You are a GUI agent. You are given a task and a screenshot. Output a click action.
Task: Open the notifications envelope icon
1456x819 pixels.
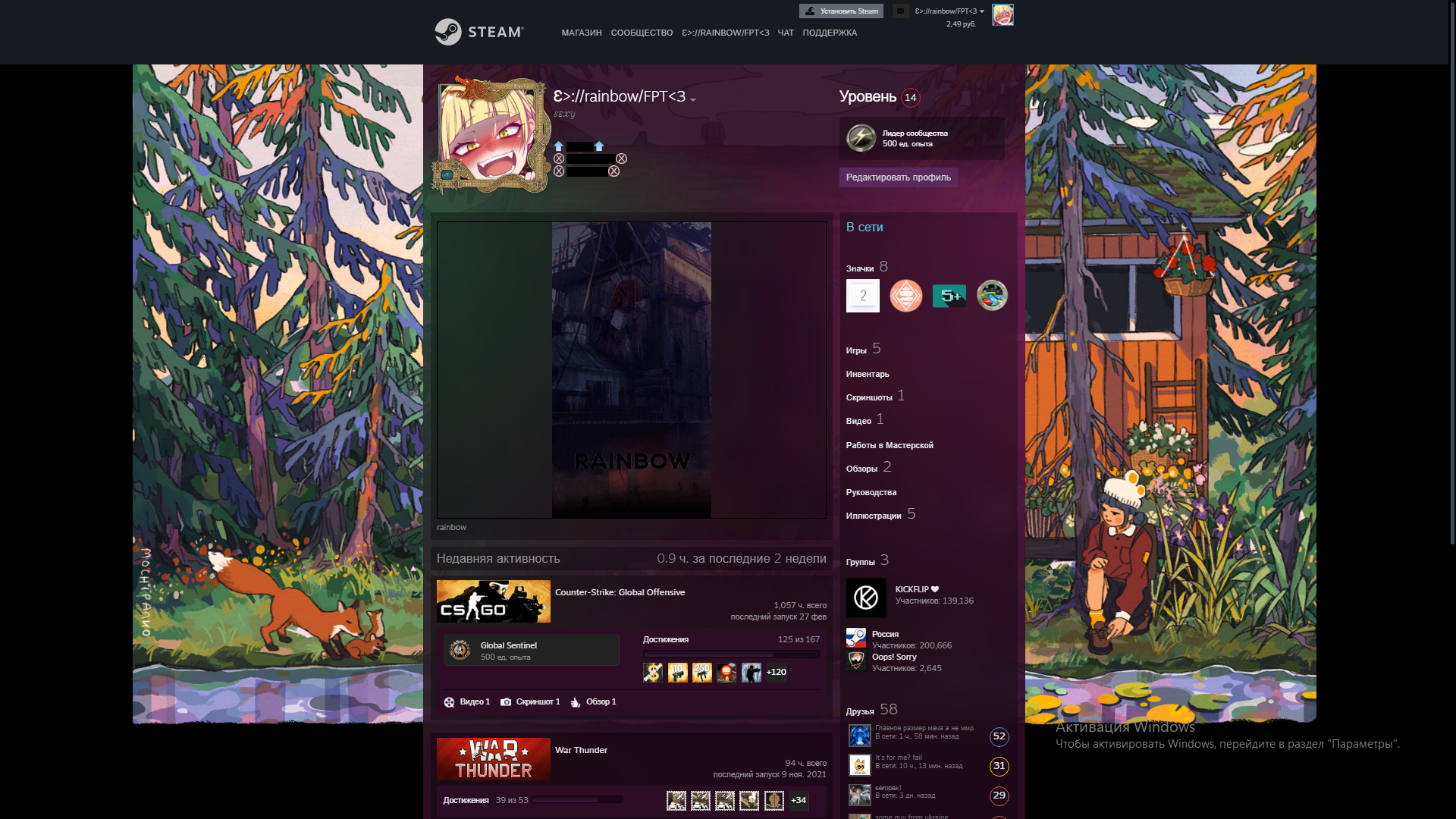pos(900,11)
